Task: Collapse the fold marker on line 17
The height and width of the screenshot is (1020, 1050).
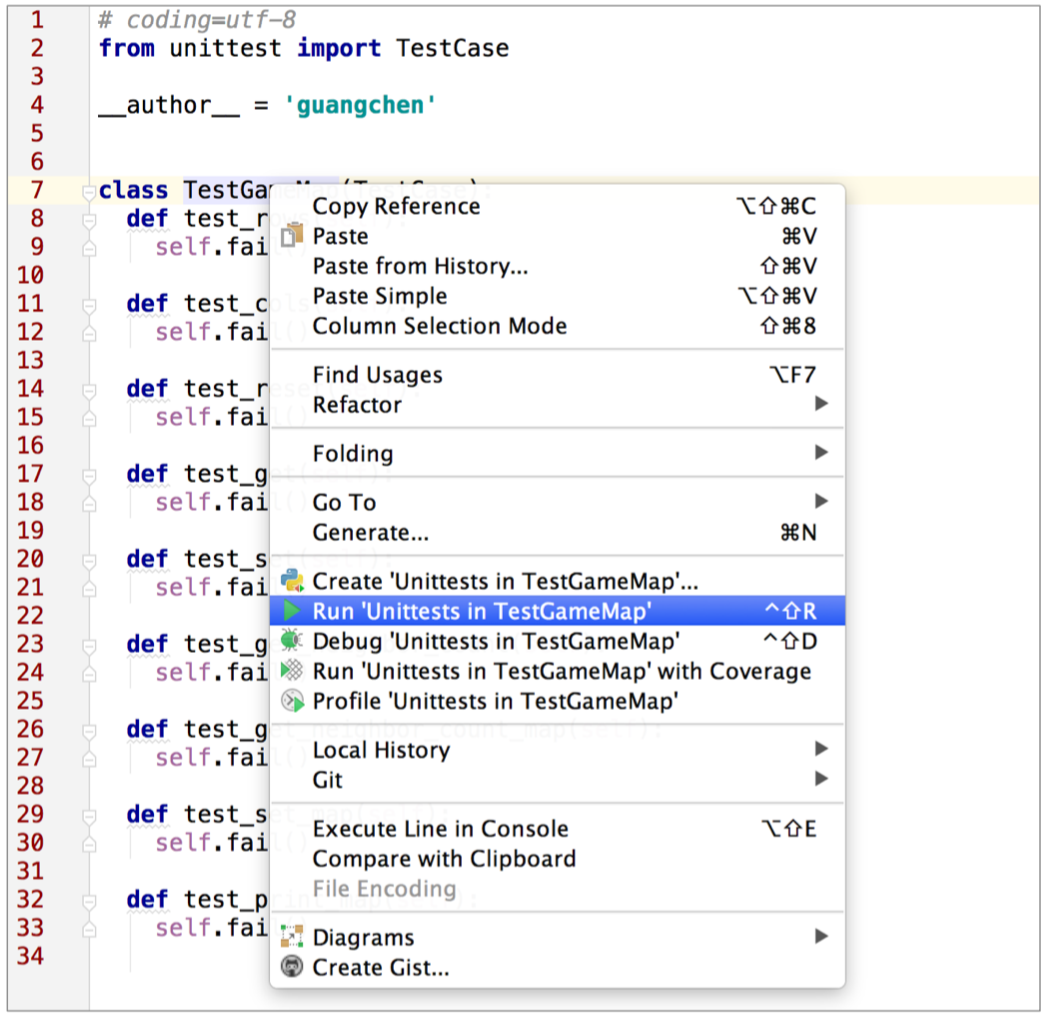Action: (x=88, y=476)
